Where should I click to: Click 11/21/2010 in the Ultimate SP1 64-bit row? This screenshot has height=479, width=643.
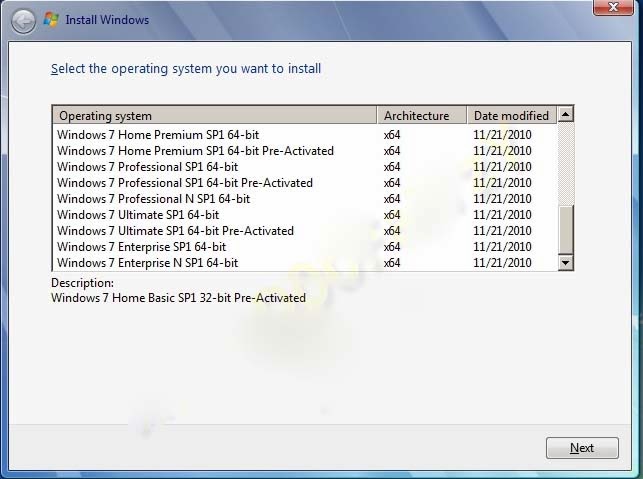pos(502,215)
